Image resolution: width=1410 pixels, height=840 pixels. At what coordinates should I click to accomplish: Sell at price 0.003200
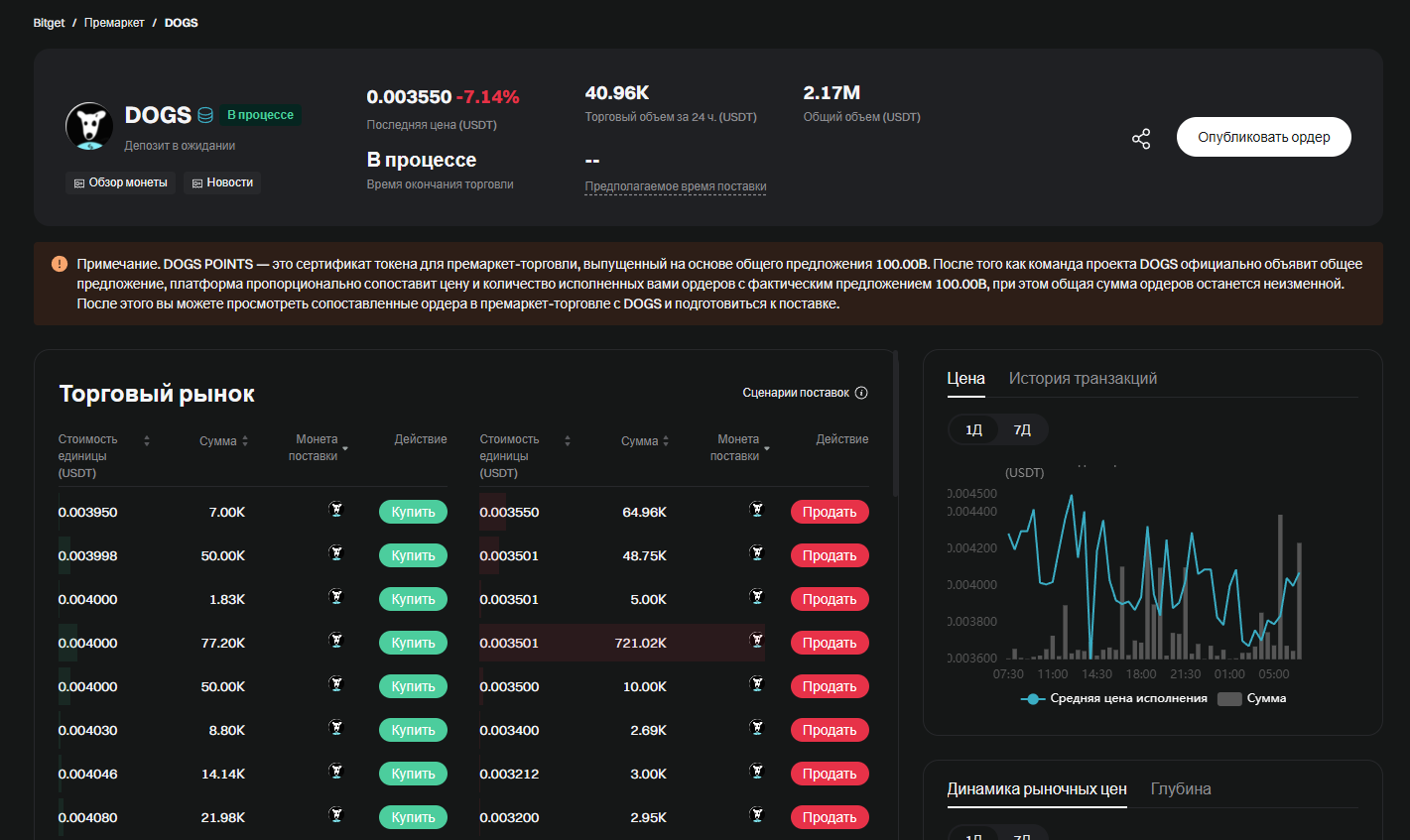[830, 817]
